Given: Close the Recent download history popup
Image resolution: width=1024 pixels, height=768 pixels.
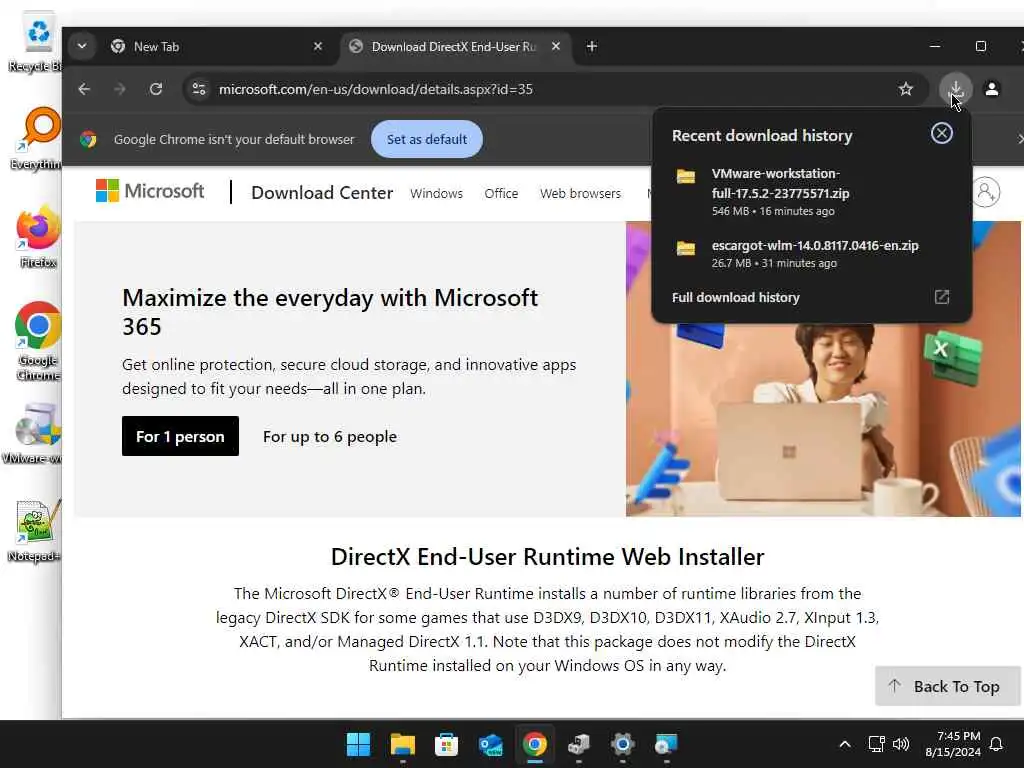Looking at the screenshot, I should point(941,133).
